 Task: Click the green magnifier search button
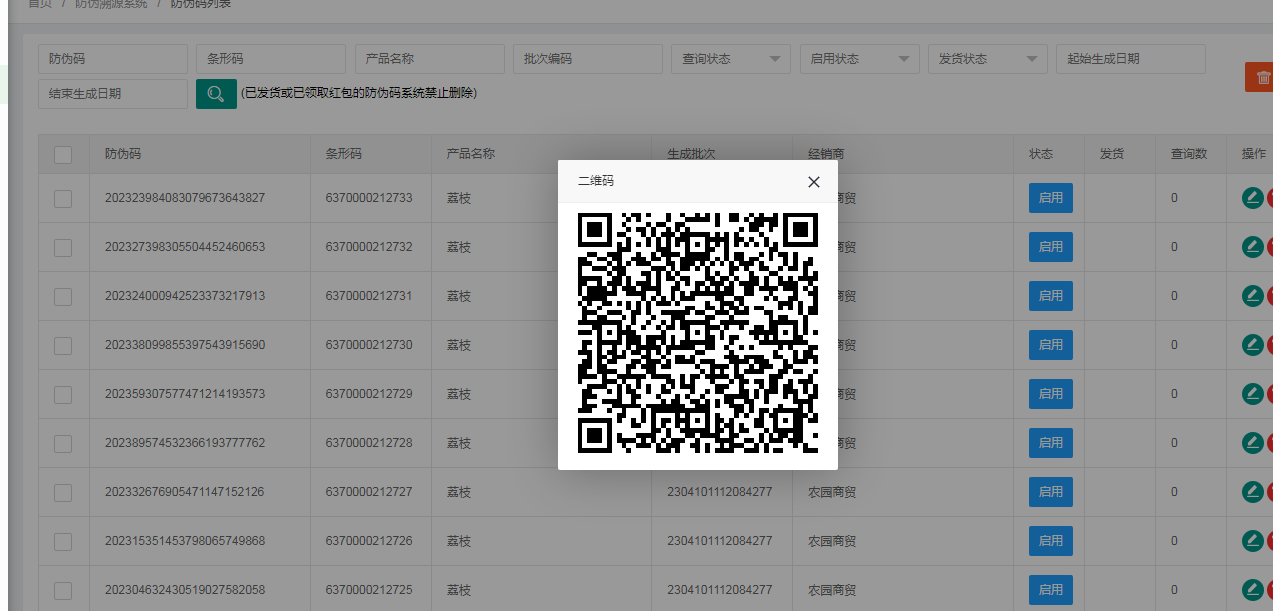click(x=216, y=94)
